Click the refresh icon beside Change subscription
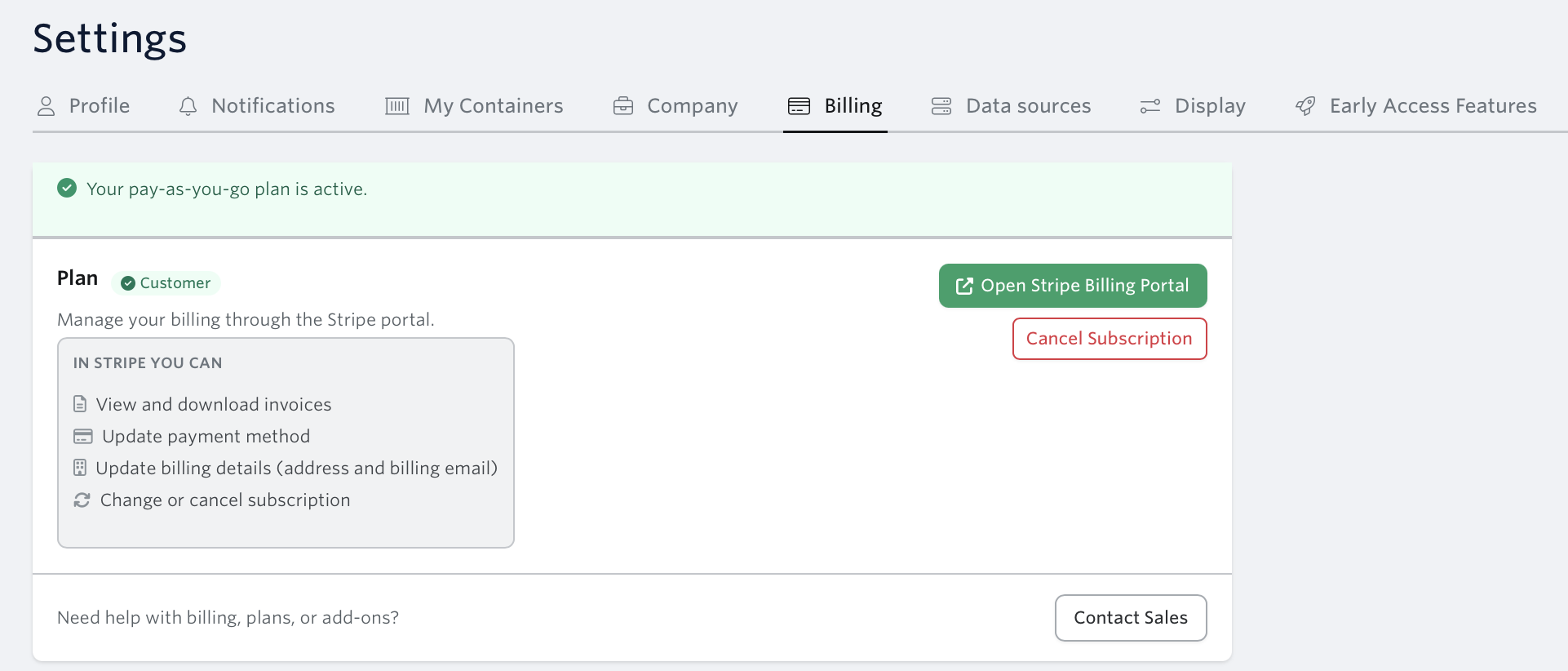 point(82,500)
